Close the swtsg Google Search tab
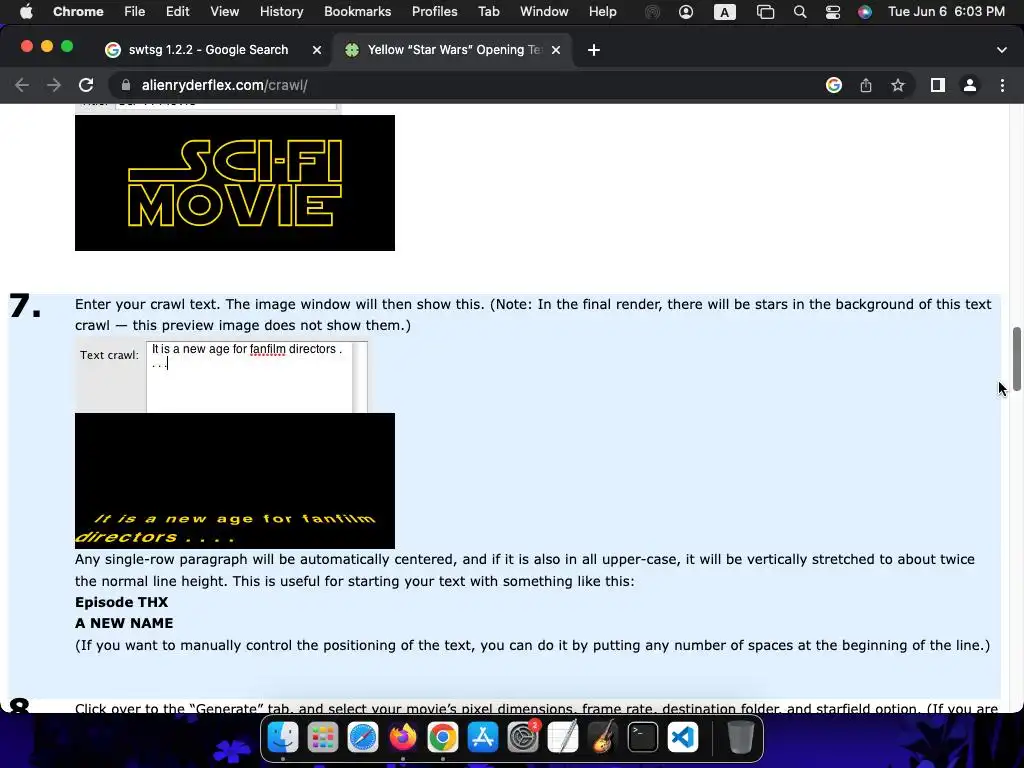1024x768 pixels. pyautogui.click(x=317, y=50)
